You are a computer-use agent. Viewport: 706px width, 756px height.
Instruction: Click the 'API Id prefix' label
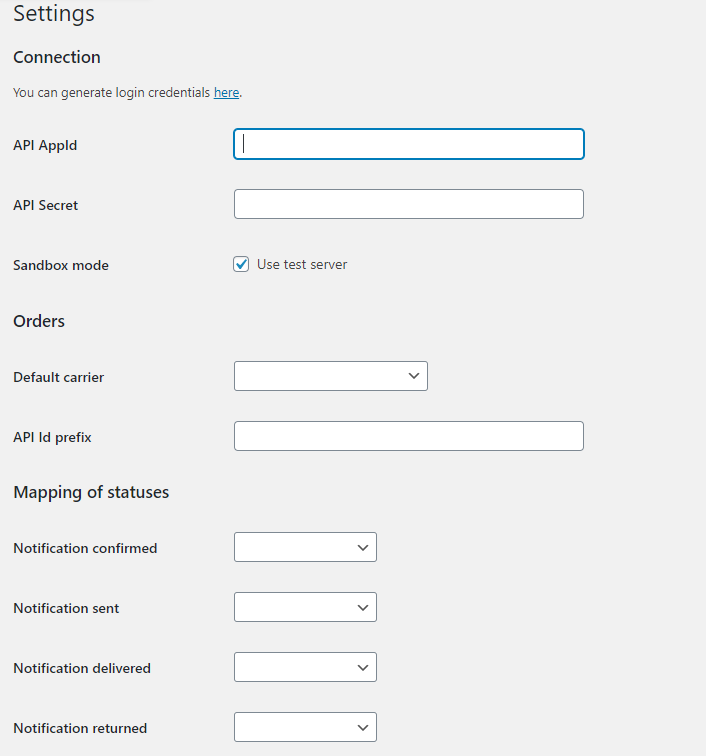point(52,437)
